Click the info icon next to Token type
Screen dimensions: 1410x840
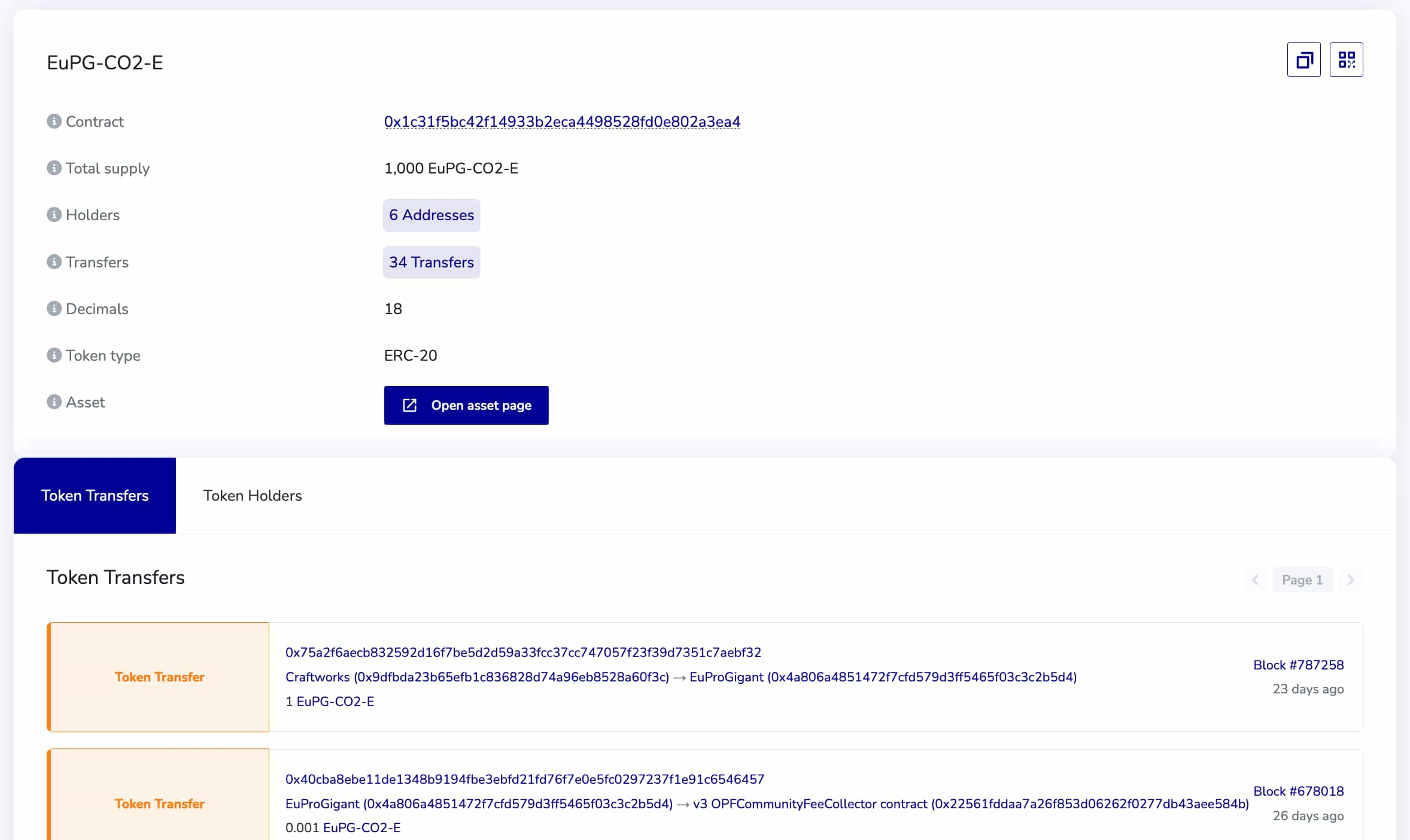pyautogui.click(x=54, y=355)
